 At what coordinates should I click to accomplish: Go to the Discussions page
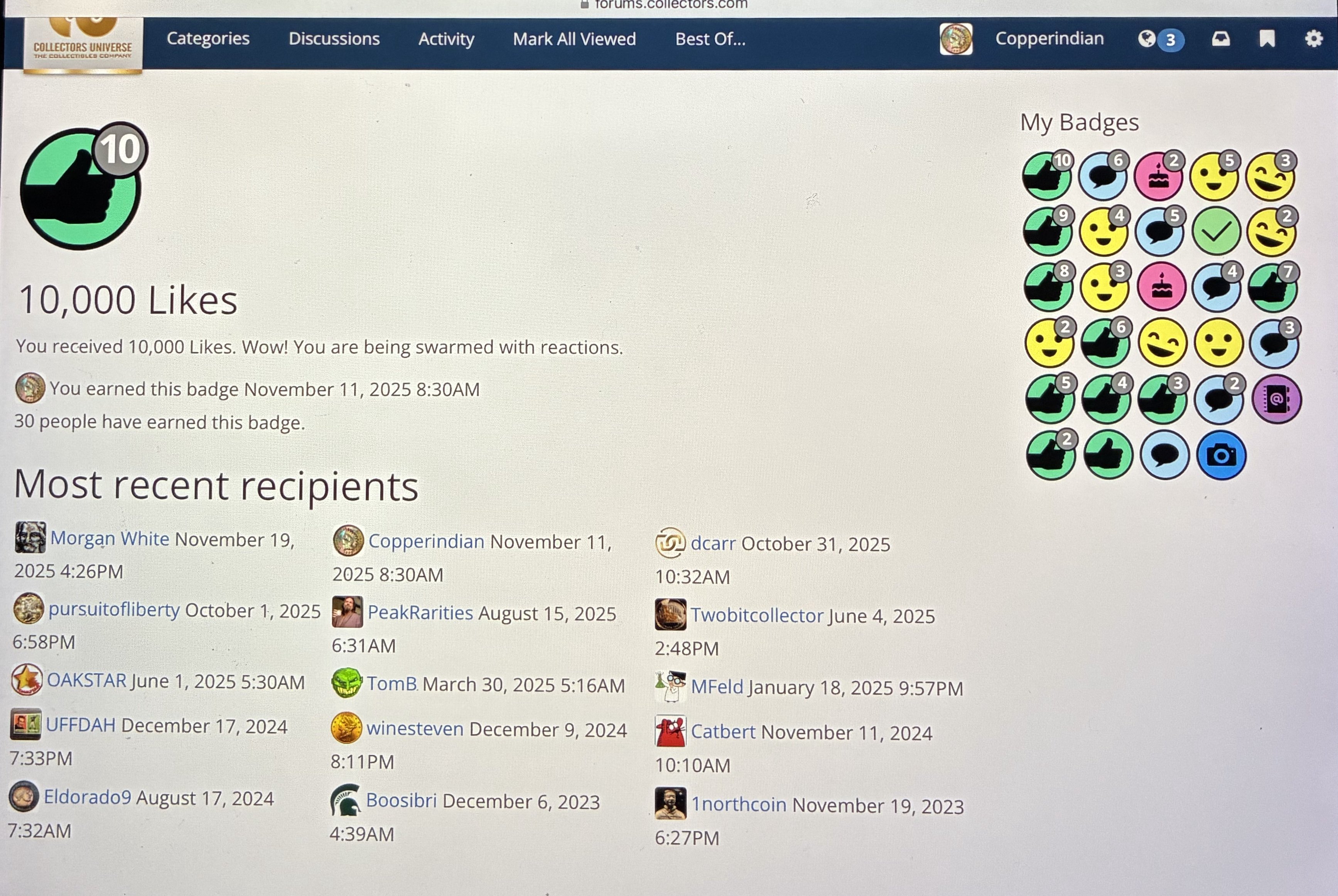334,39
